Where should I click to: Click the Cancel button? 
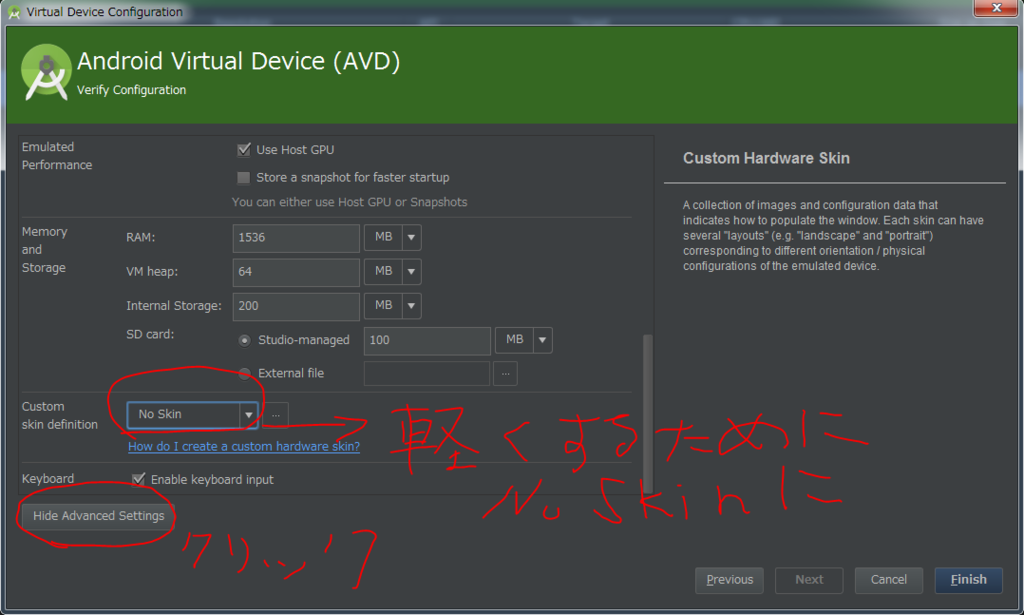click(888, 580)
